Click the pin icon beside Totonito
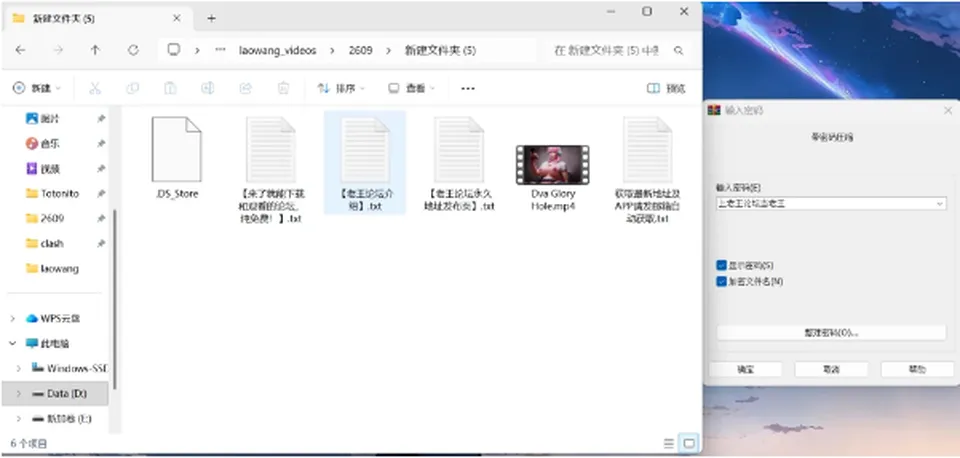960x458 pixels. pos(101,193)
